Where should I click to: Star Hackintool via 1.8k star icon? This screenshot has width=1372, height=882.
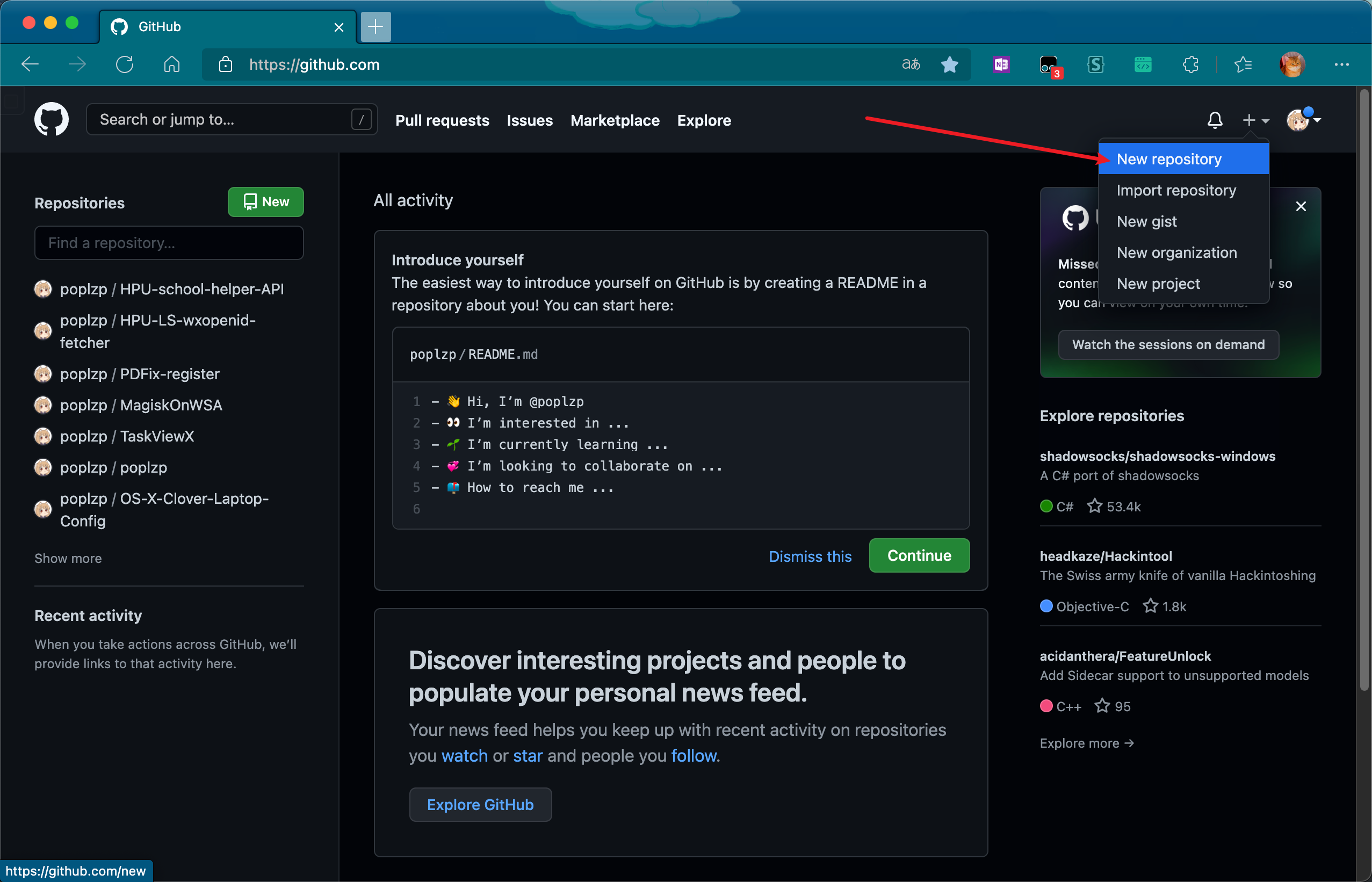1150,606
